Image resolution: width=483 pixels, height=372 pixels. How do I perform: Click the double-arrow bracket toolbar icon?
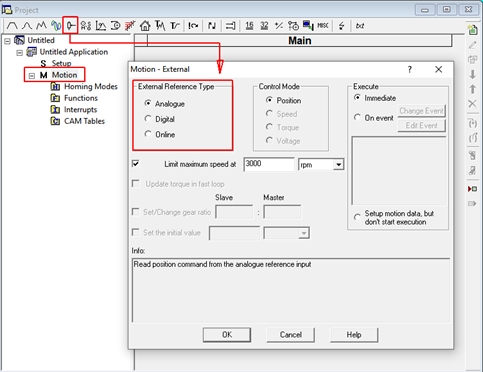[230, 26]
